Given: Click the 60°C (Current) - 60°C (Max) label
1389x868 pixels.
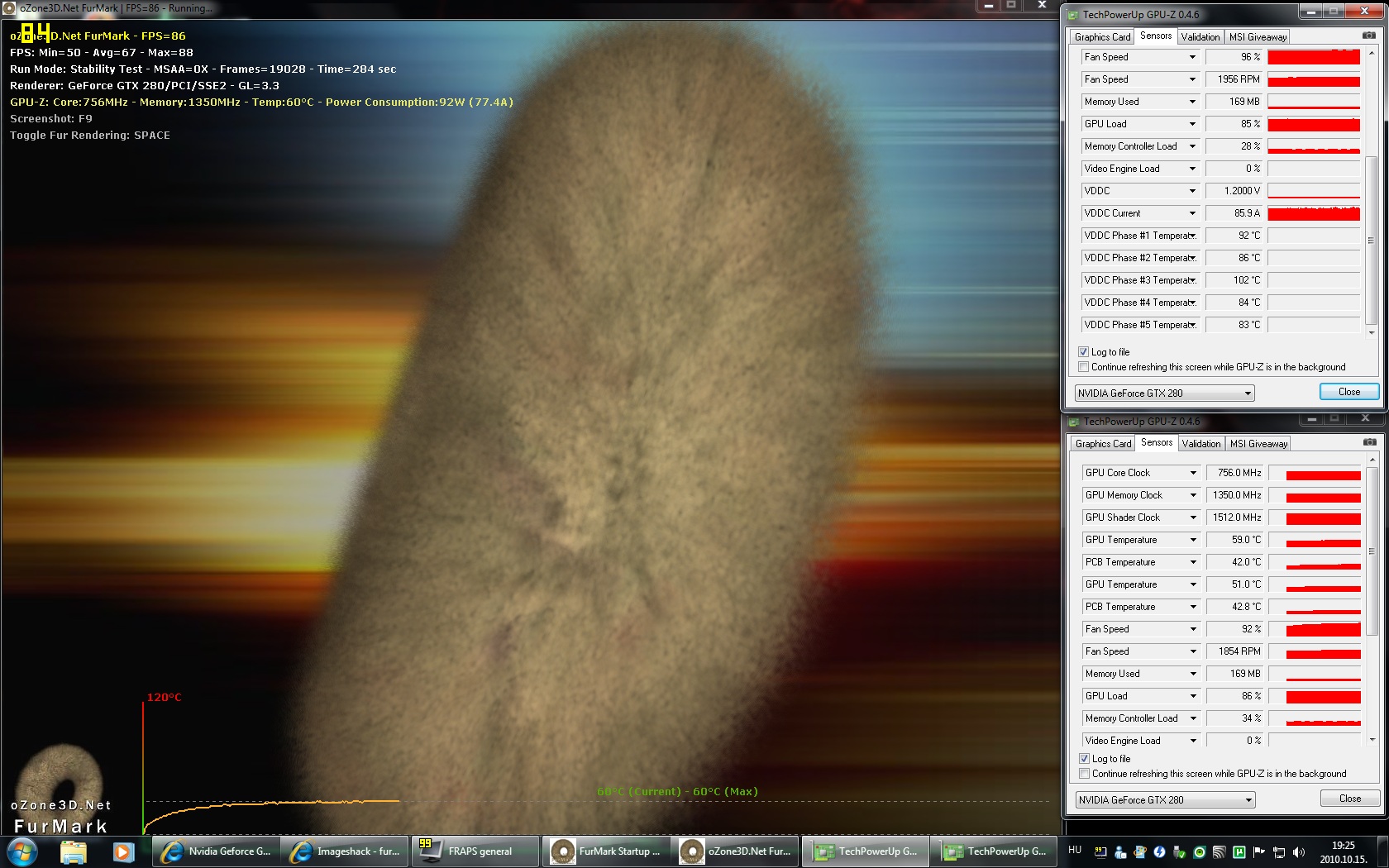Looking at the screenshot, I should pos(677,791).
